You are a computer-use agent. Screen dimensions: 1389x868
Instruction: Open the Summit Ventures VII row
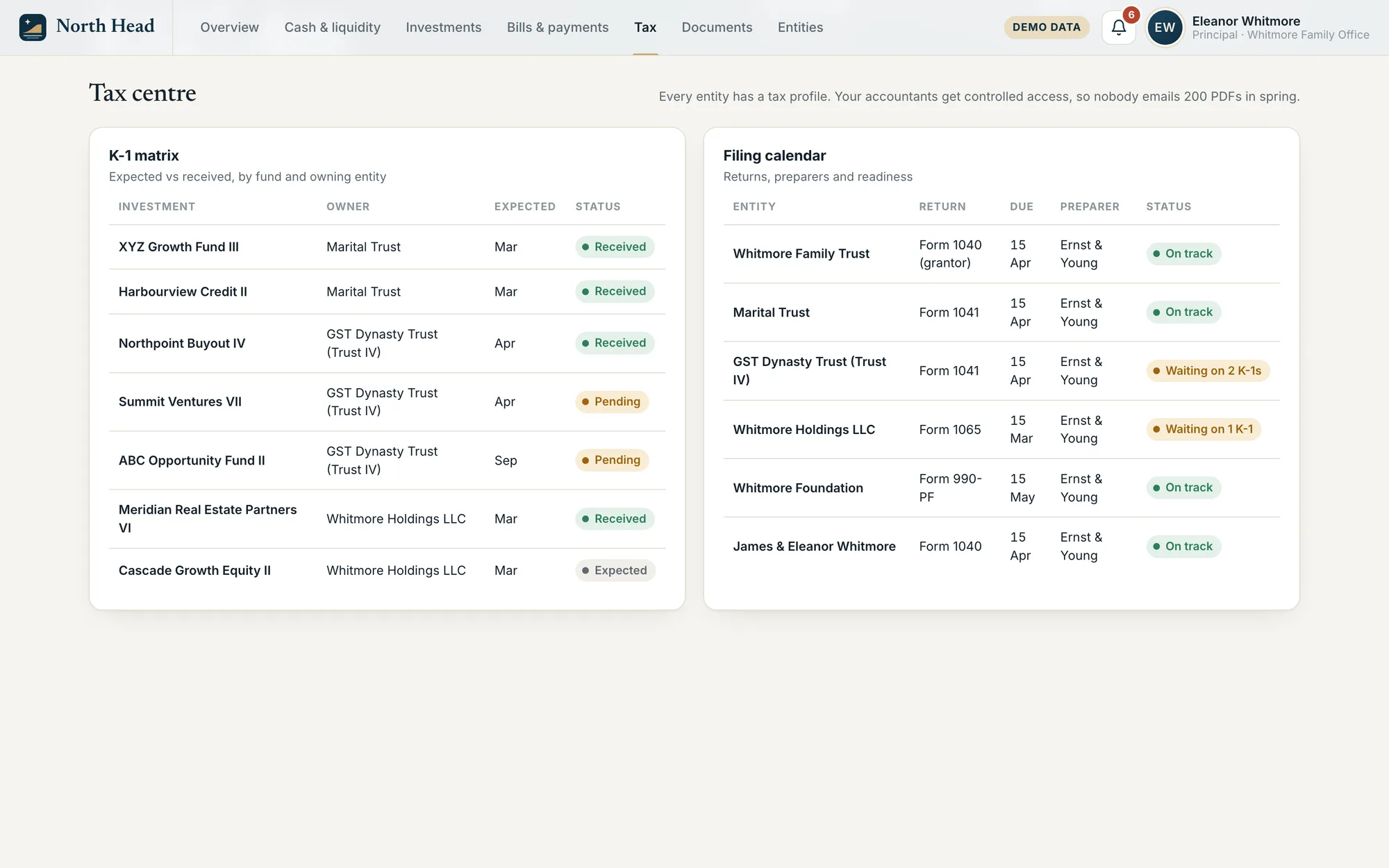click(387, 402)
